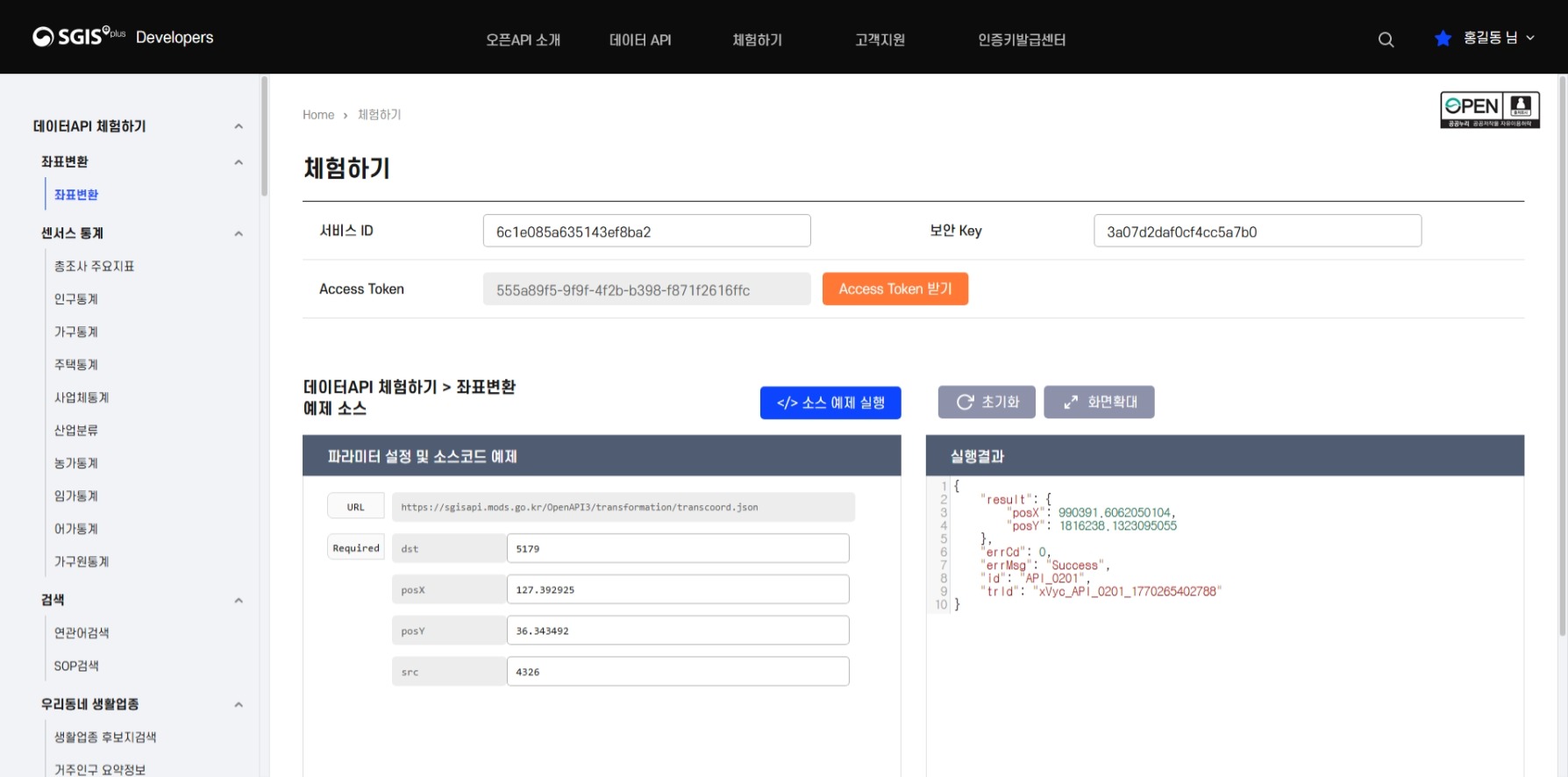This screenshot has height=777, width=1568.
Task: Click the 체험하기 breadcrumb text
Action: 380,115
